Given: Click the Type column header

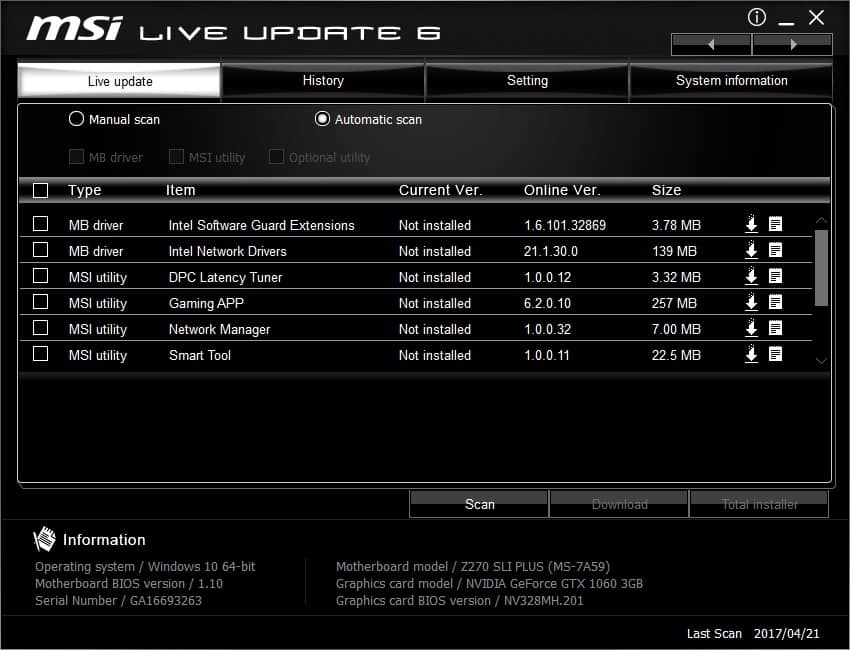Looking at the screenshot, I should [x=85, y=190].
